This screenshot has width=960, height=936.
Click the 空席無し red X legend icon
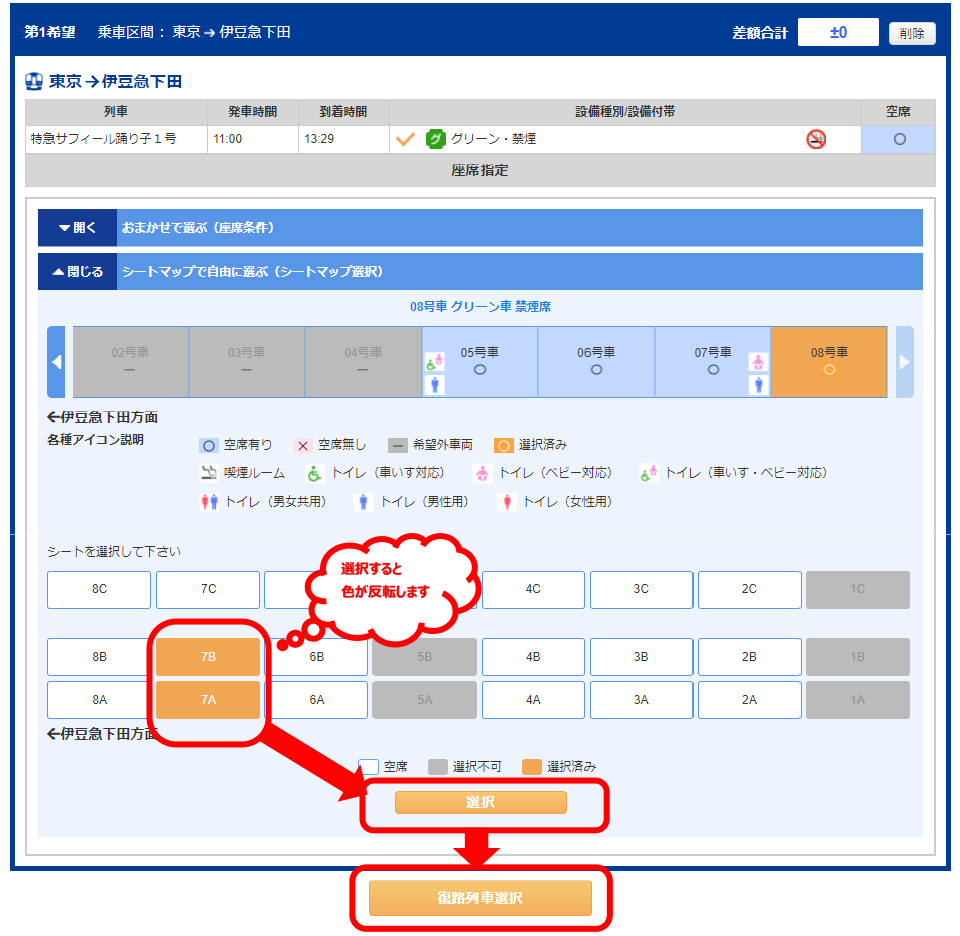(x=303, y=446)
